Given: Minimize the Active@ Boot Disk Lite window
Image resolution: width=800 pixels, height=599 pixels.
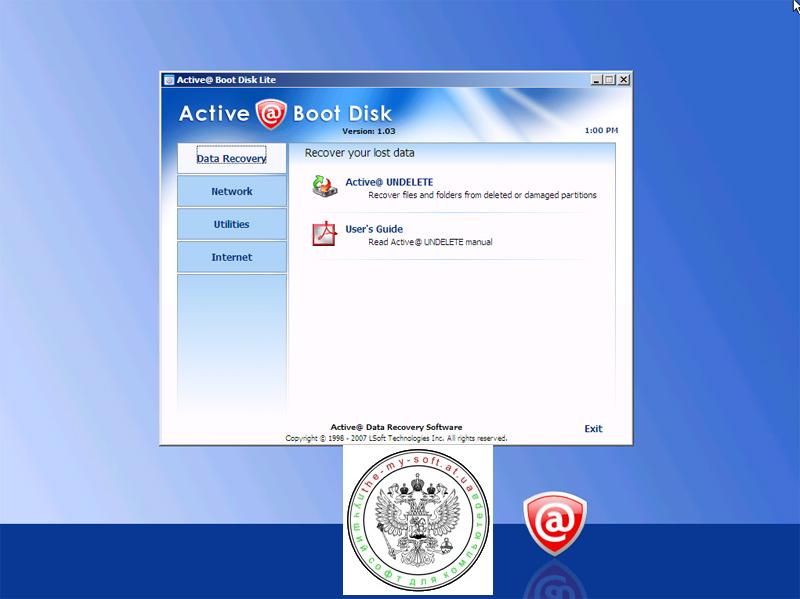Looking at the screenshot, I should (x=596, y=80).
